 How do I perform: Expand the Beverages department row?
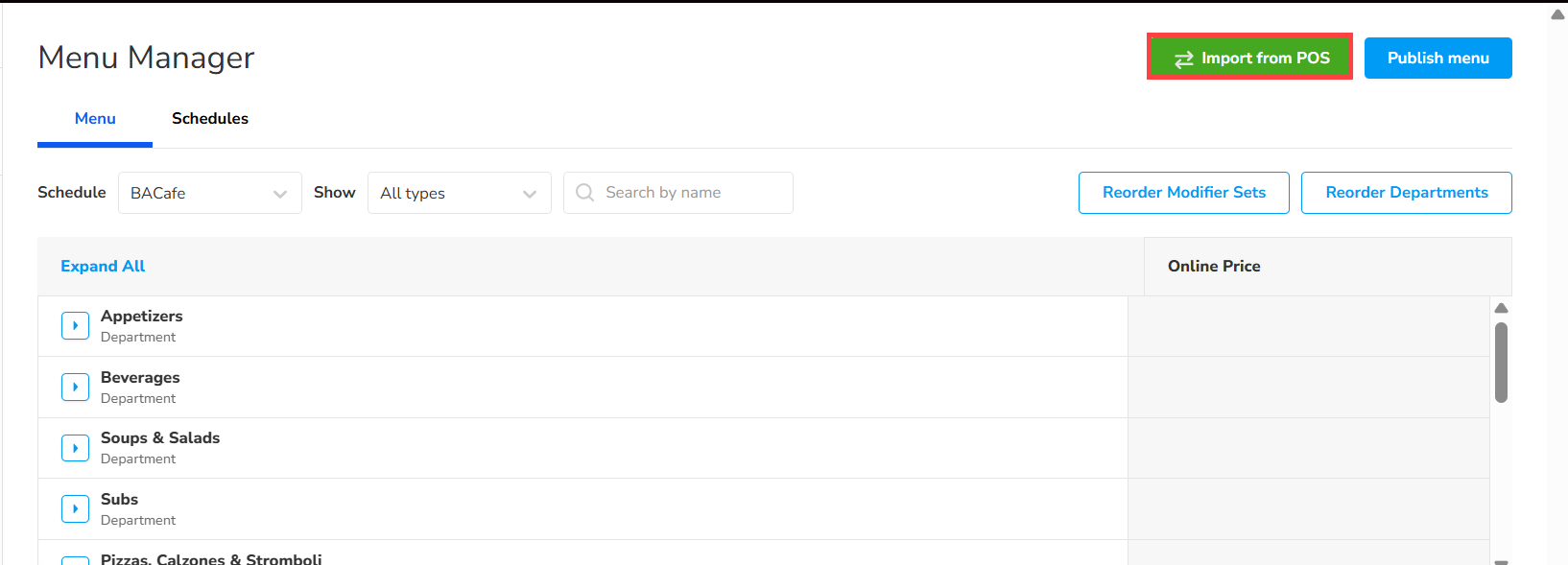75,387
